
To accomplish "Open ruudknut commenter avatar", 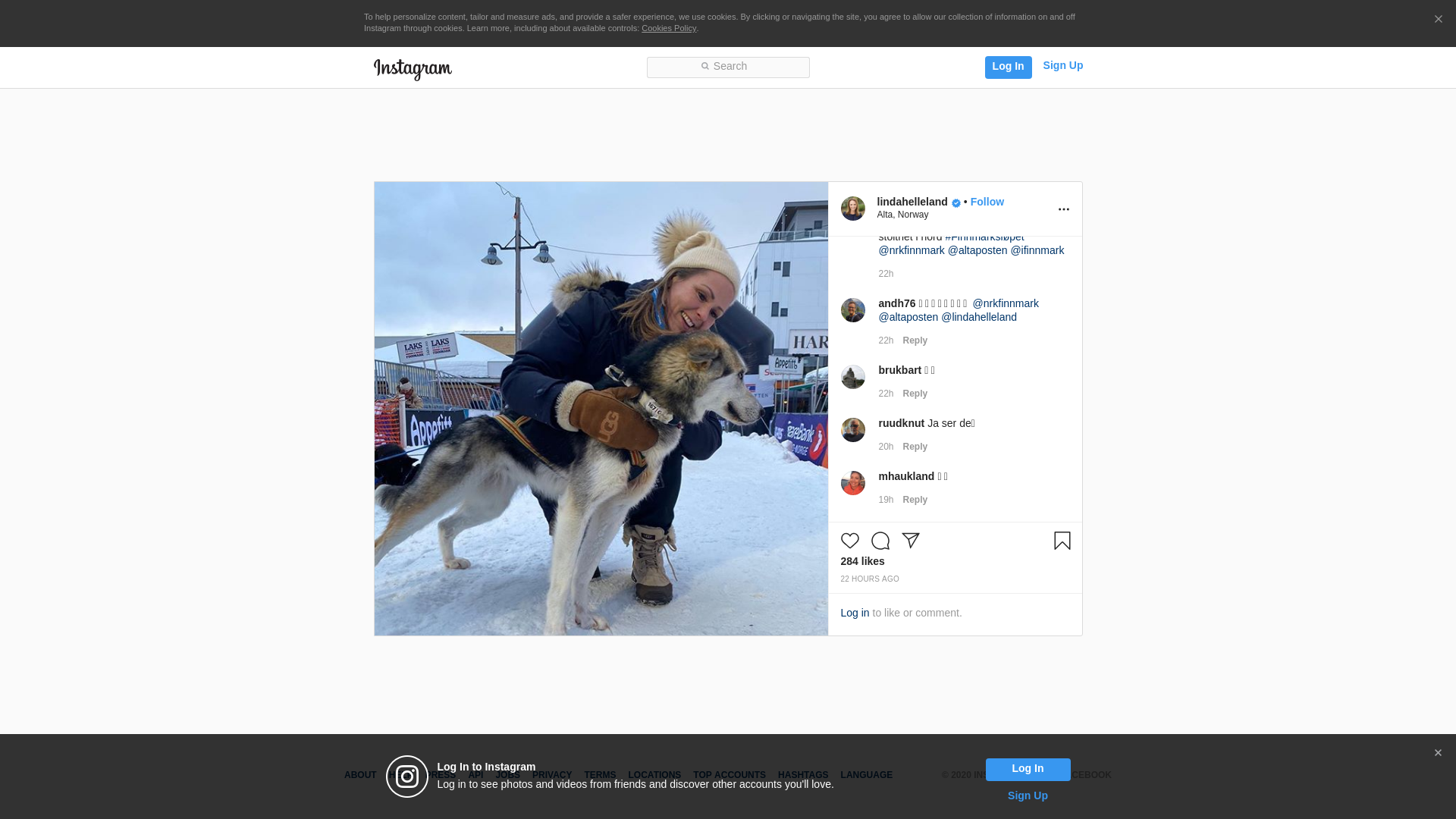I will pos(852,430).
